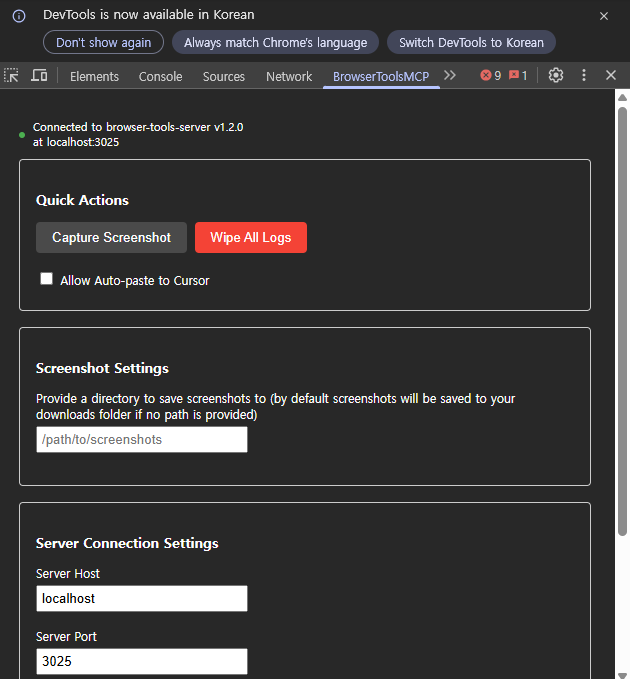Image resolution: width=630 pixels, height=679 pixels.
Task: Switch to the Console tab
Action: 160,77
